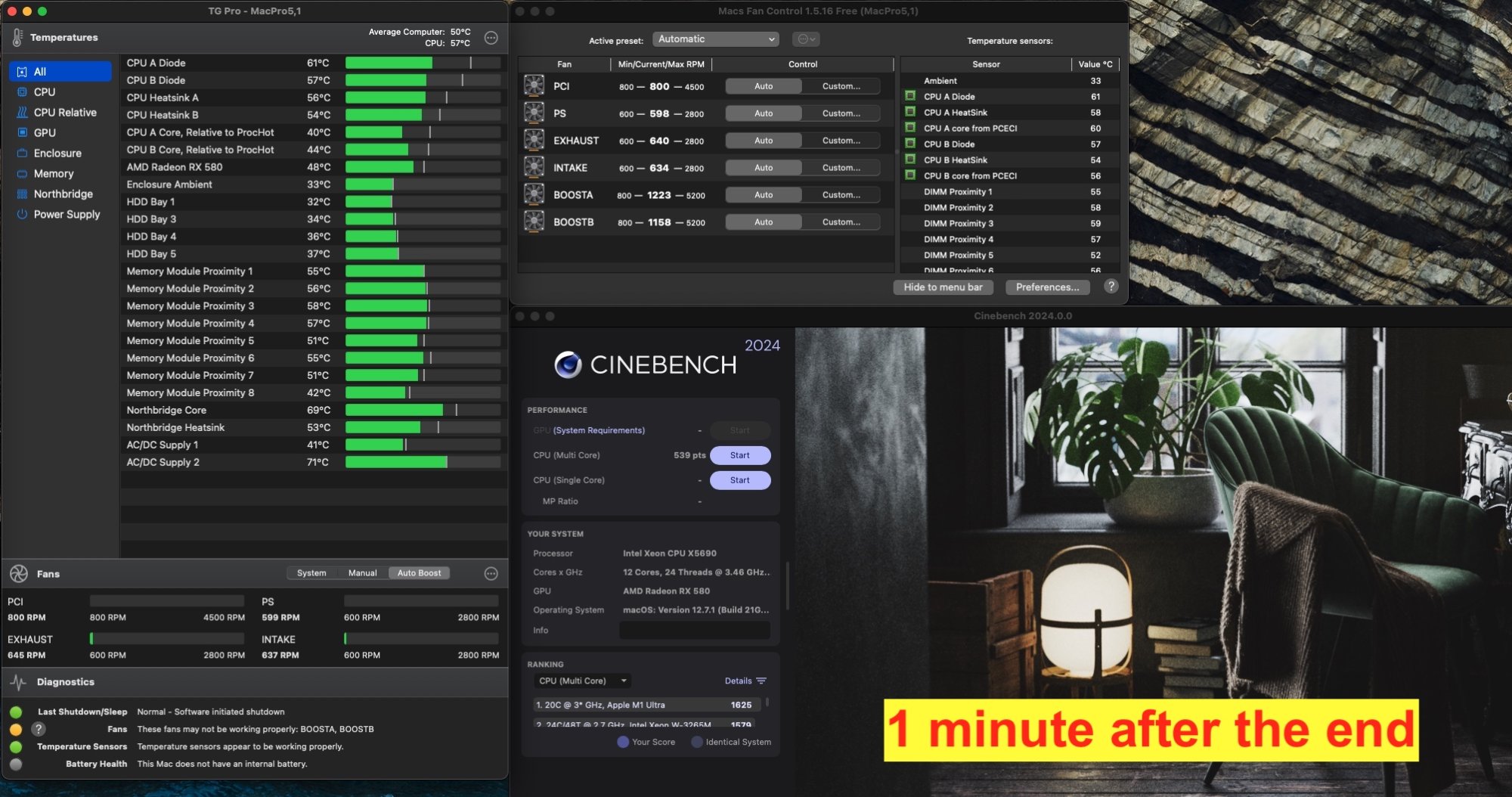The height and width of the screenshot is (797, 1512).
Task: Click the chip icon next to CPU B Diode sensor
Action: pos(910,144)
